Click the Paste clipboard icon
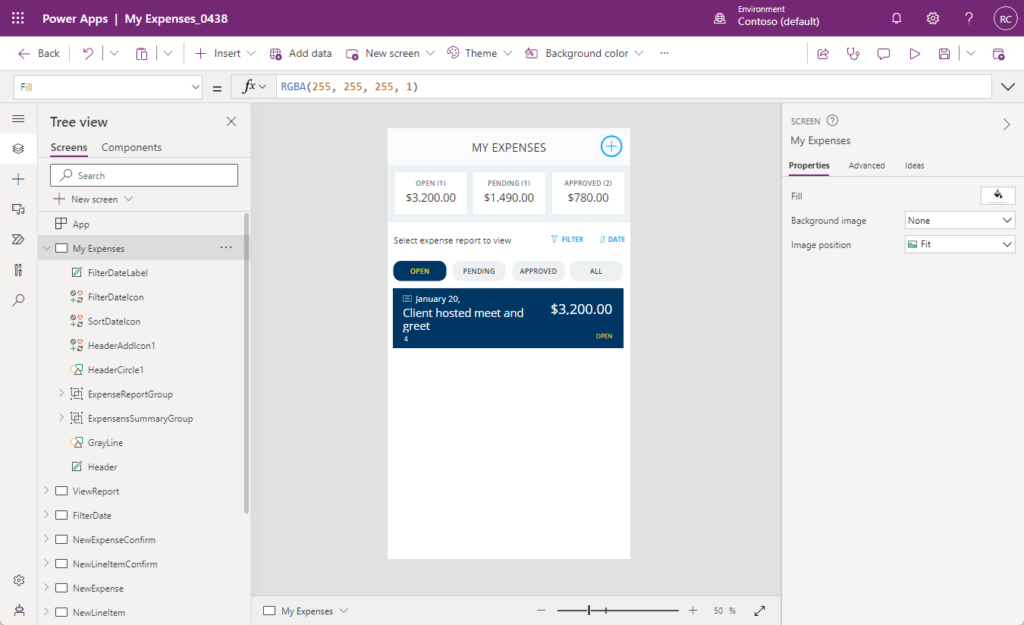The height and width of the screenshot is (625, 1024). (141, 54)
